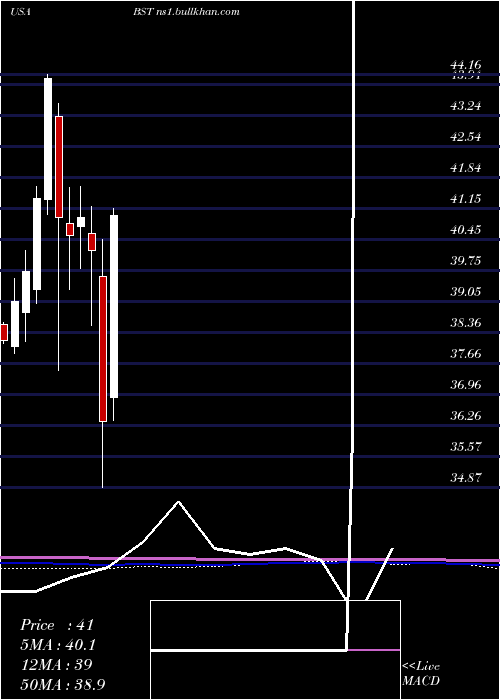
Task: Click the <<Live MACD label
Action: pyautogui.click(x=421, y=674)
